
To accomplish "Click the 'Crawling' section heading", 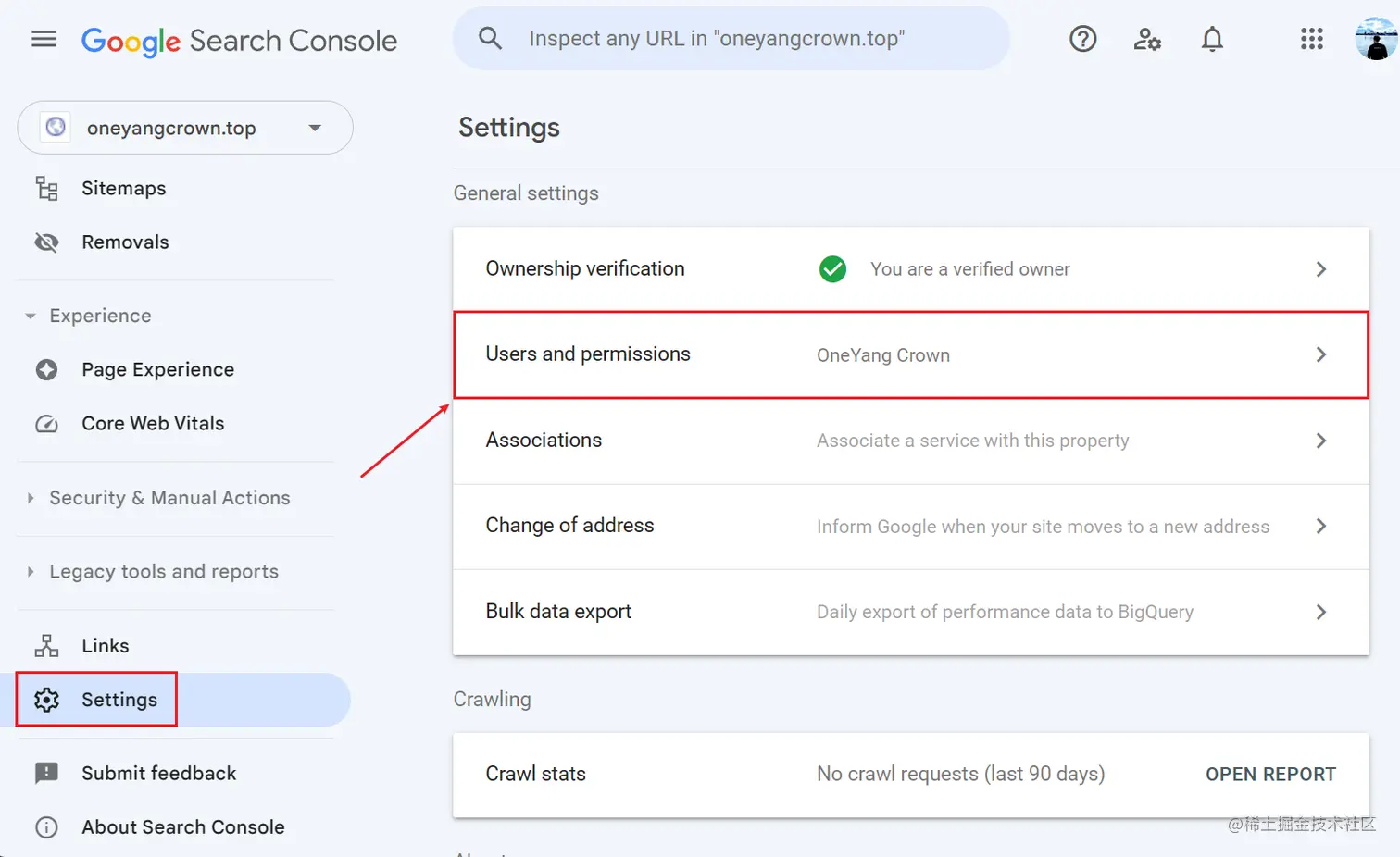I will pos(492,700).
